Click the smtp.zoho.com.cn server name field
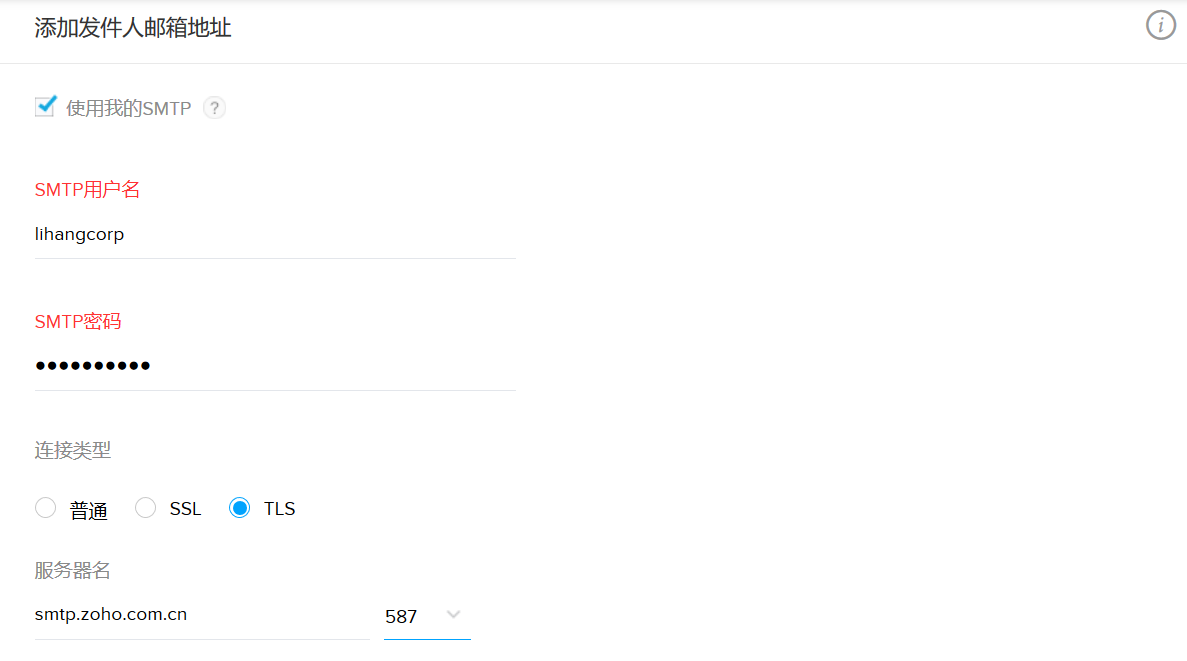The image size is (1187, 661). tap(201, 615)
